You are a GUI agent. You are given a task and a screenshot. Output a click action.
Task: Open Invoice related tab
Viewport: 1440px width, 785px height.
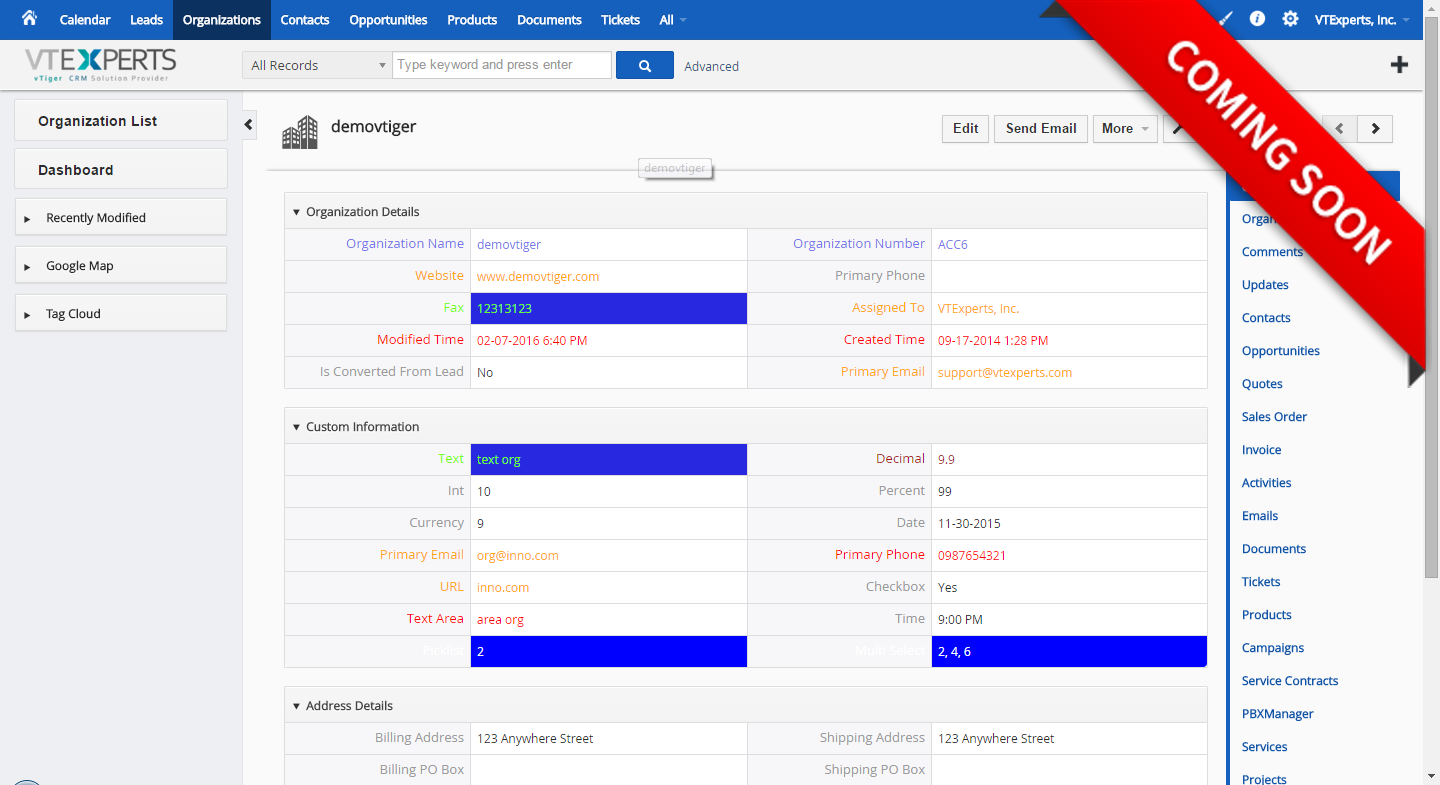pos(1261,450)
